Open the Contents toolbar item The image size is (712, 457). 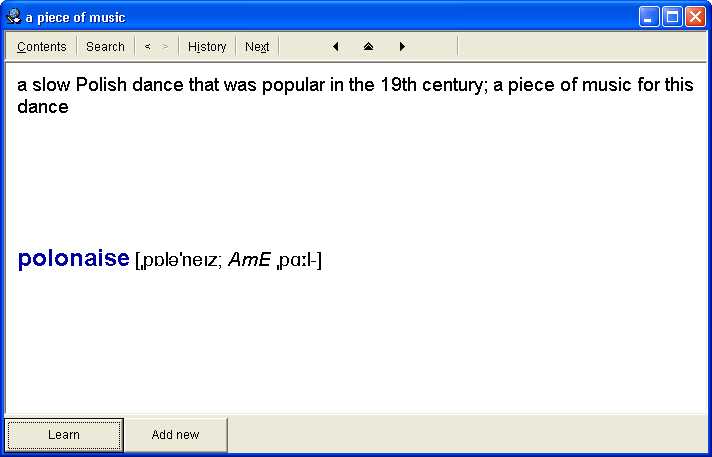[42, 47]
